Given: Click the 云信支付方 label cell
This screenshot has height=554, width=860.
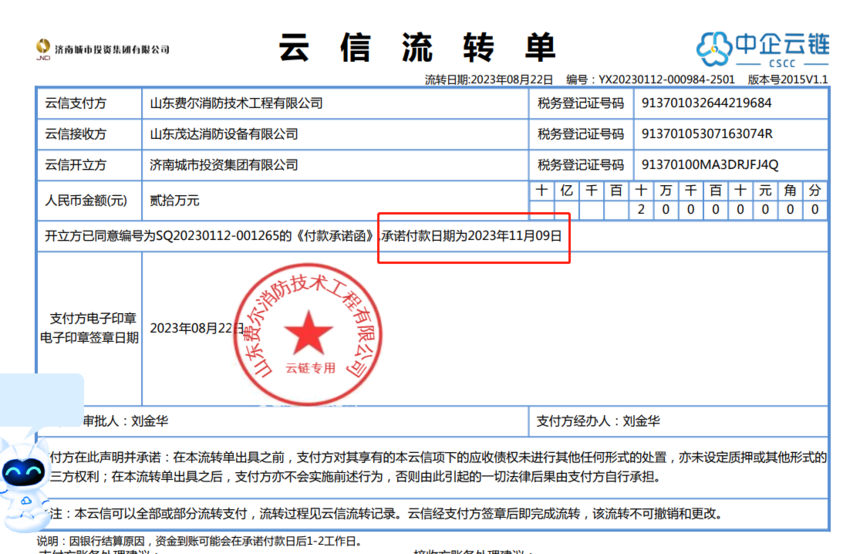Looking at the screenshot, I should click(89, 103).
